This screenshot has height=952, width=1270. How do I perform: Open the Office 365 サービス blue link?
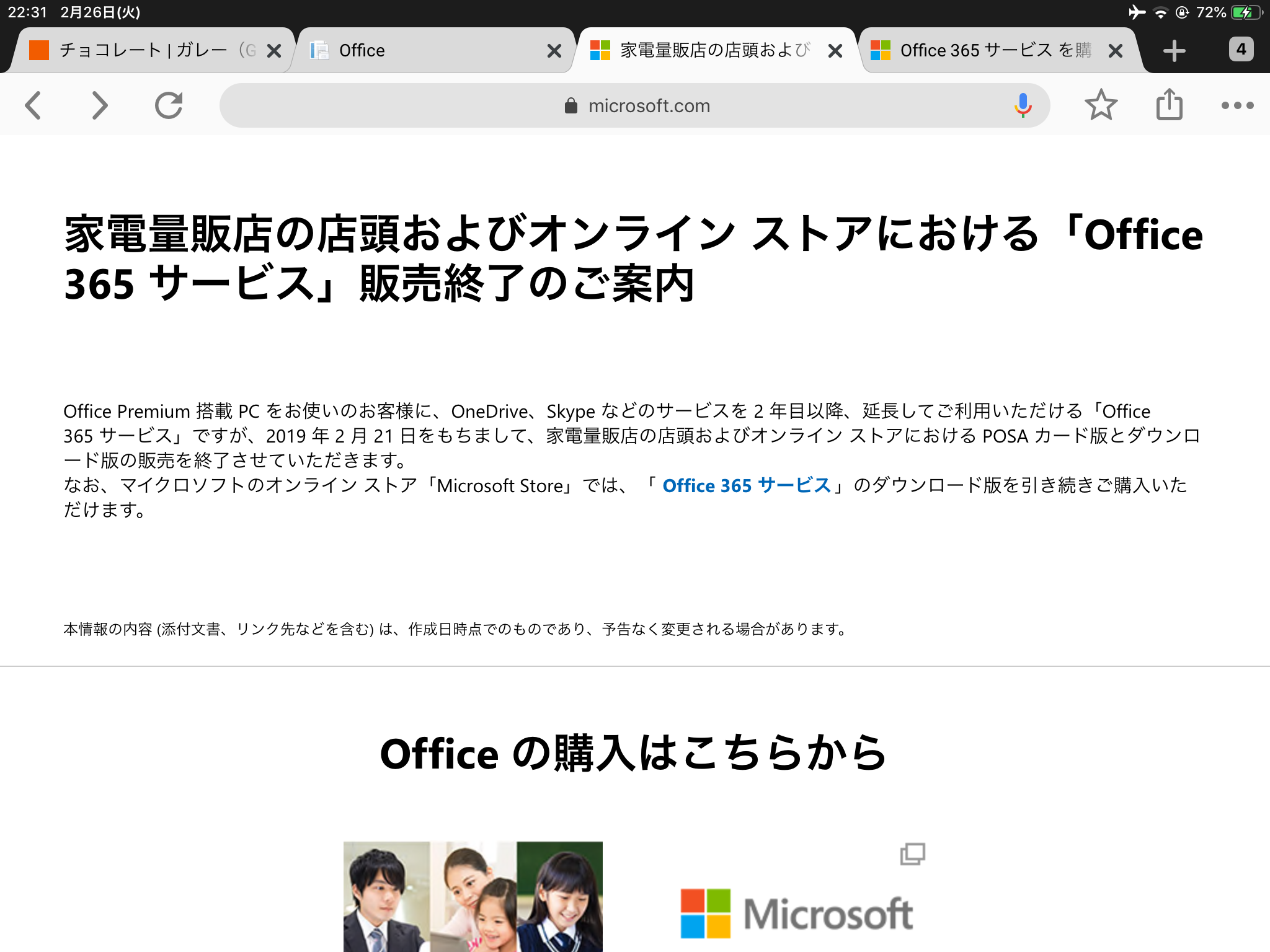(747, 485)
